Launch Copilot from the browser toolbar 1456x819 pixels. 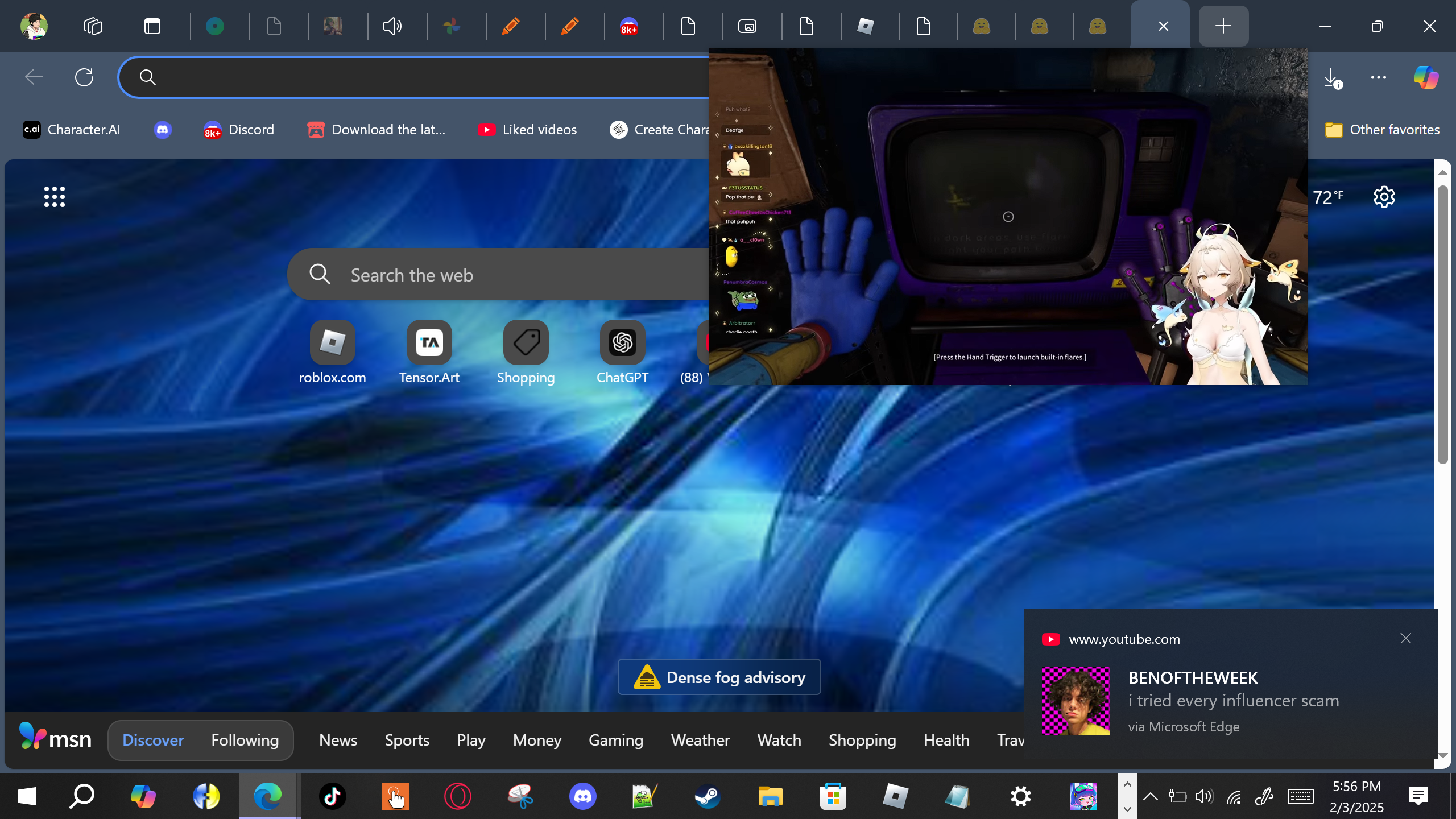(x=1426, y=77)
